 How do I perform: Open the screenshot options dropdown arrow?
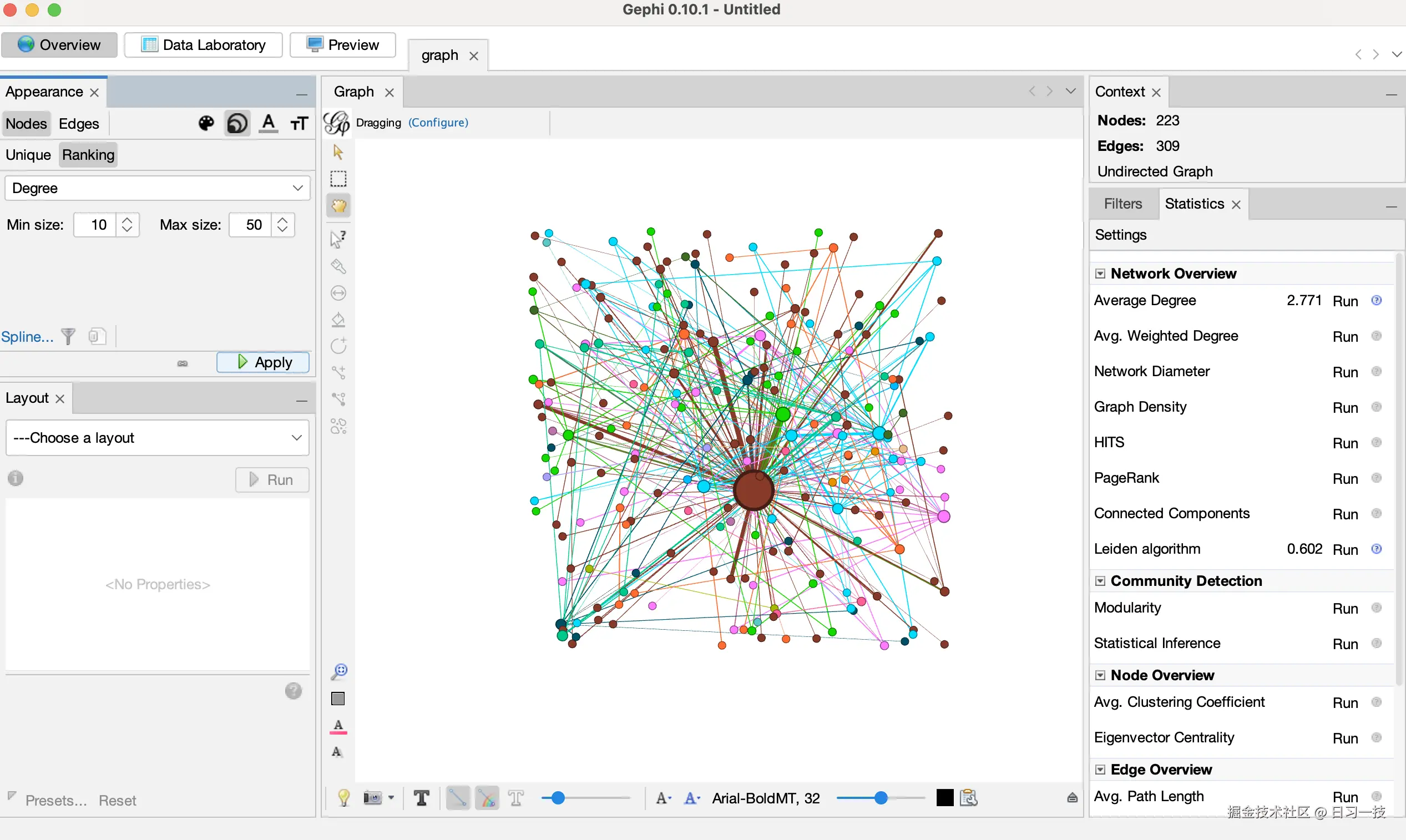point(391,798)
